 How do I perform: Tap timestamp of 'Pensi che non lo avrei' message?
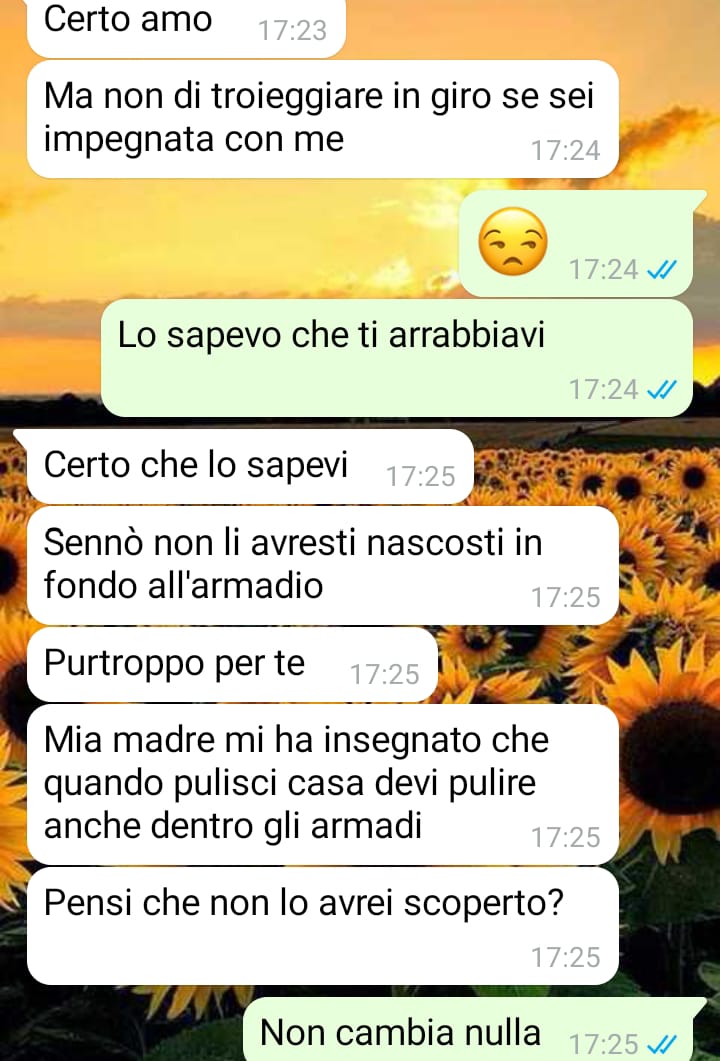[565, 957]
